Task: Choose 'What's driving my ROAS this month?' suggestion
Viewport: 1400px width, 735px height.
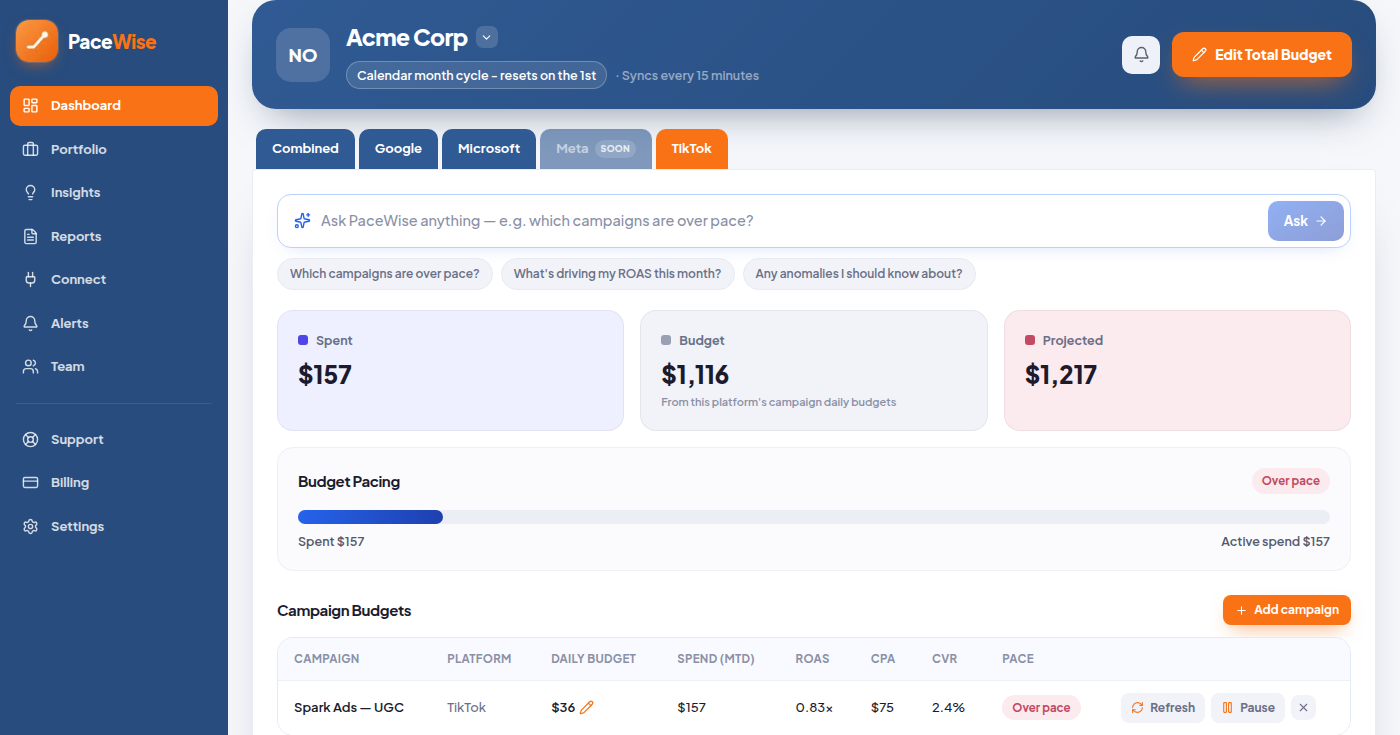Action: click(618, 274)
